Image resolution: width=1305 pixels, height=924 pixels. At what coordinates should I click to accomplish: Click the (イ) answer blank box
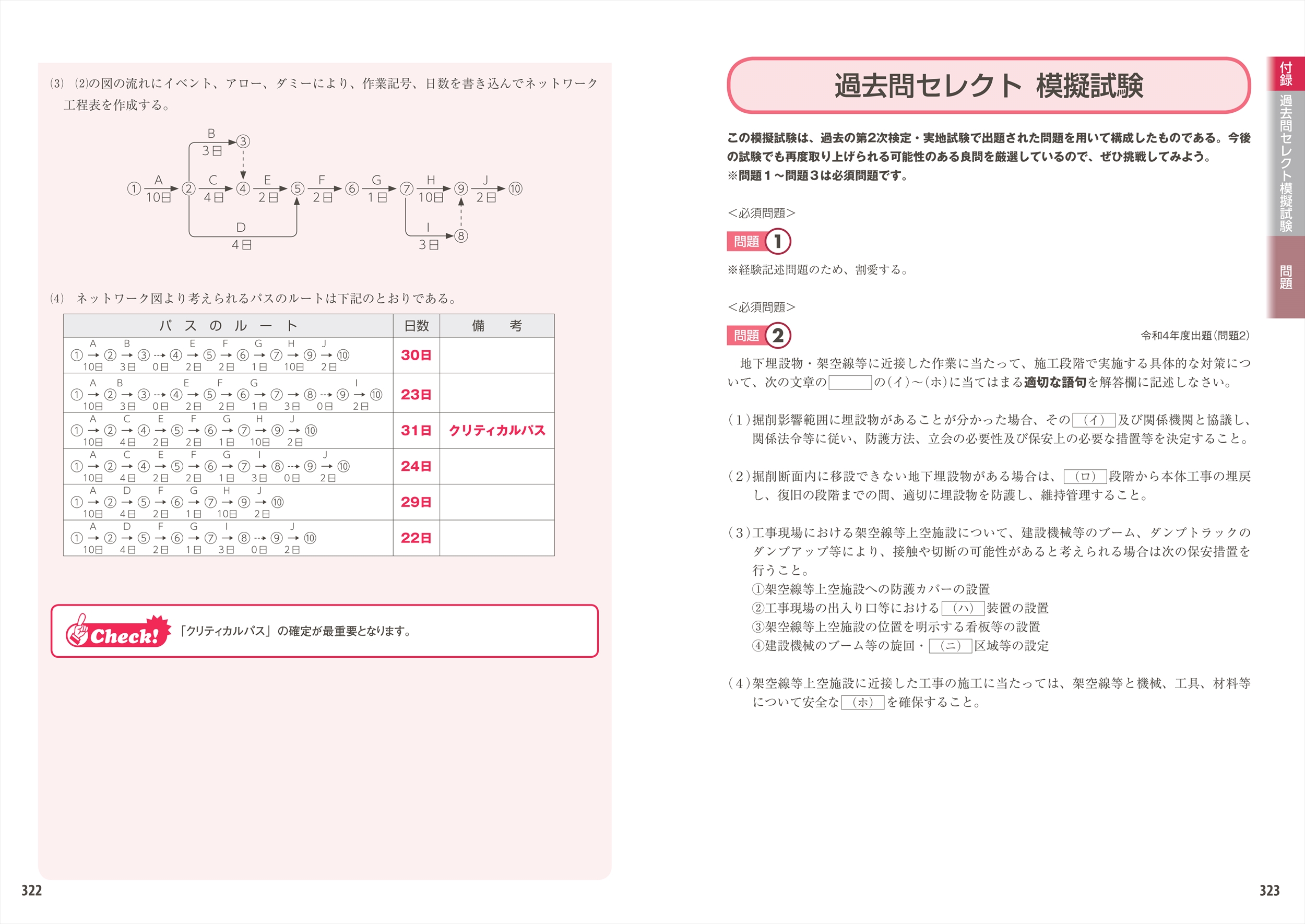click(x=1094, y=420)
